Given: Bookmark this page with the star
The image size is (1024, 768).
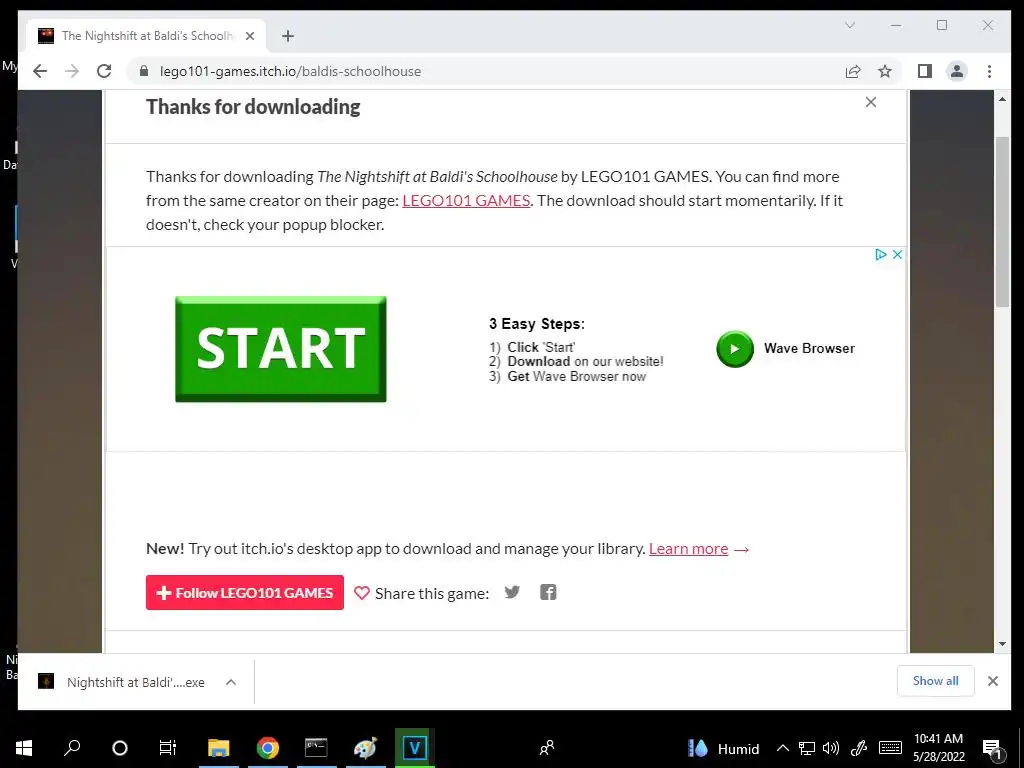Looking at the screenshot, I should (x=885, y=71).
